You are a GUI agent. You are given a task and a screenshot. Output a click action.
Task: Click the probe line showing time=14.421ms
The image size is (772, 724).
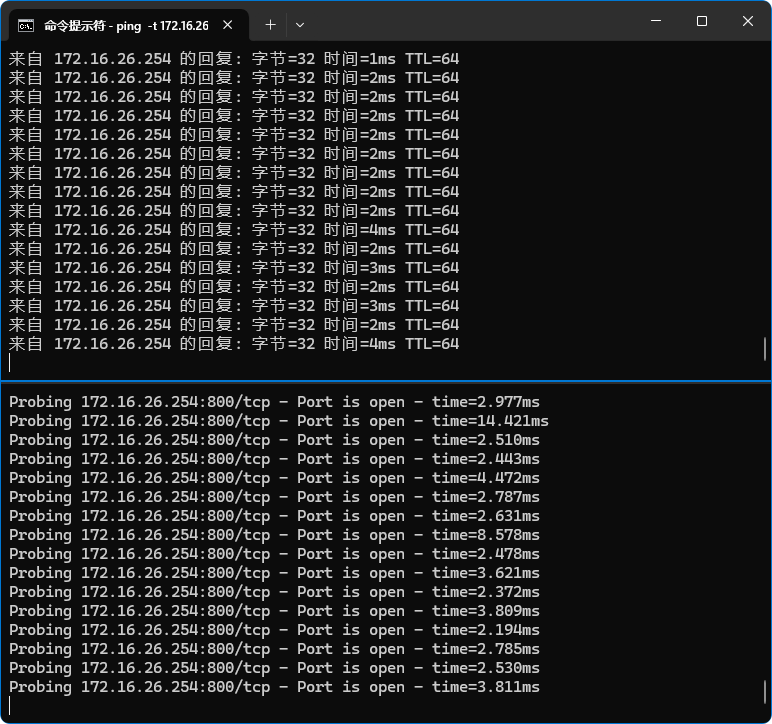tap(279, 421)
